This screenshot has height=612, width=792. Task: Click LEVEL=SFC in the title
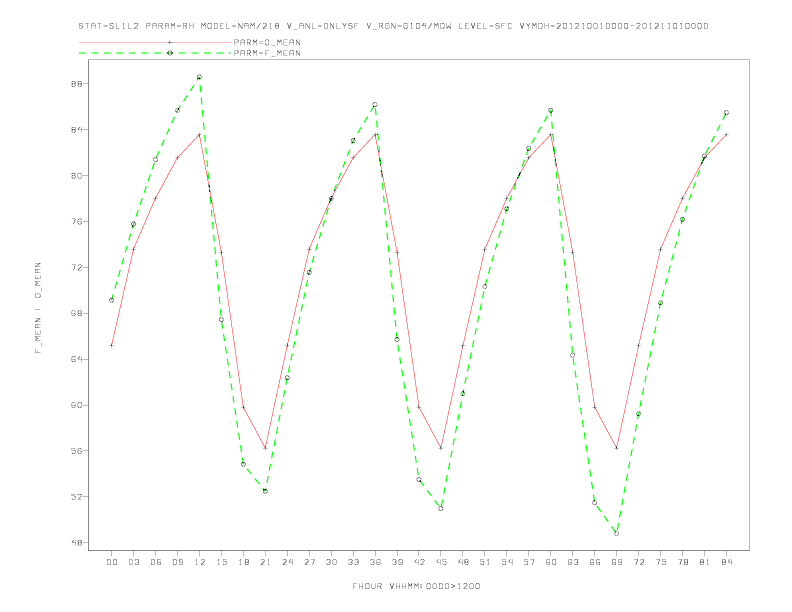tap(485, 26)
